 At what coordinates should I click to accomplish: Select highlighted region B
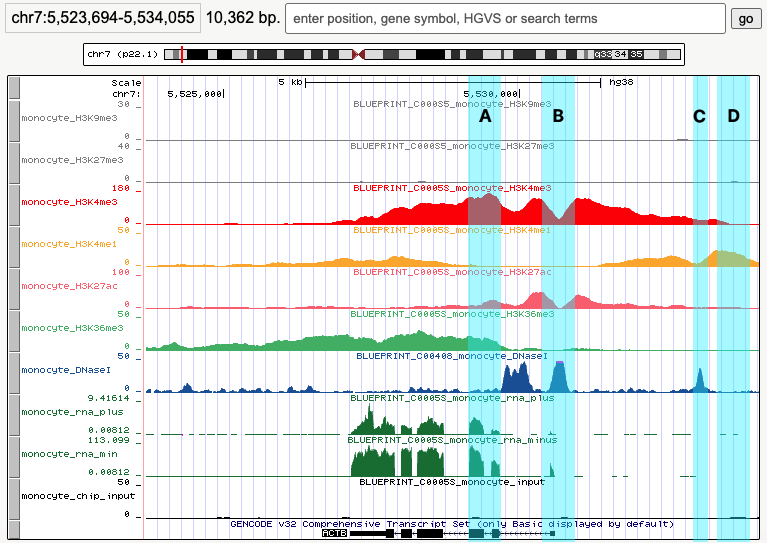coord(558,300)
